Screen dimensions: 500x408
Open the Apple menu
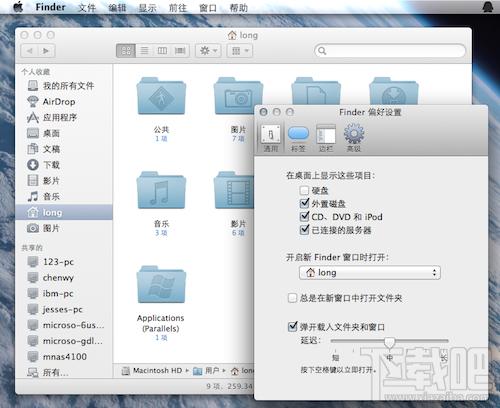[18, 7]
